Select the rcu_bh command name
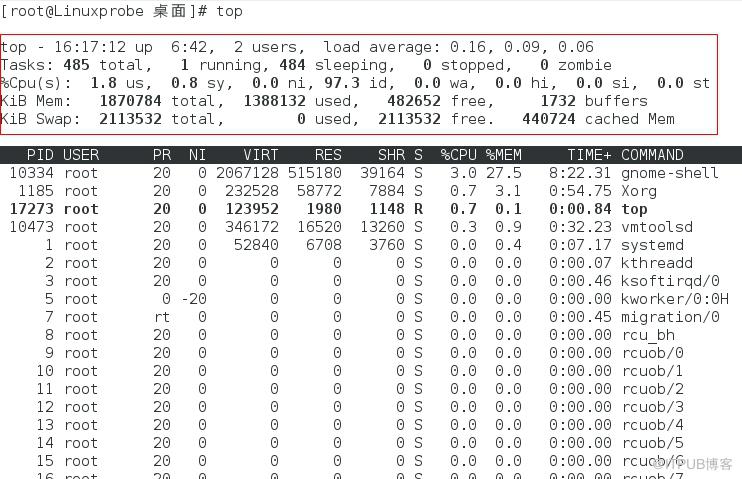The height and width of the screenshot is (479, 742). tap(648, 335)
